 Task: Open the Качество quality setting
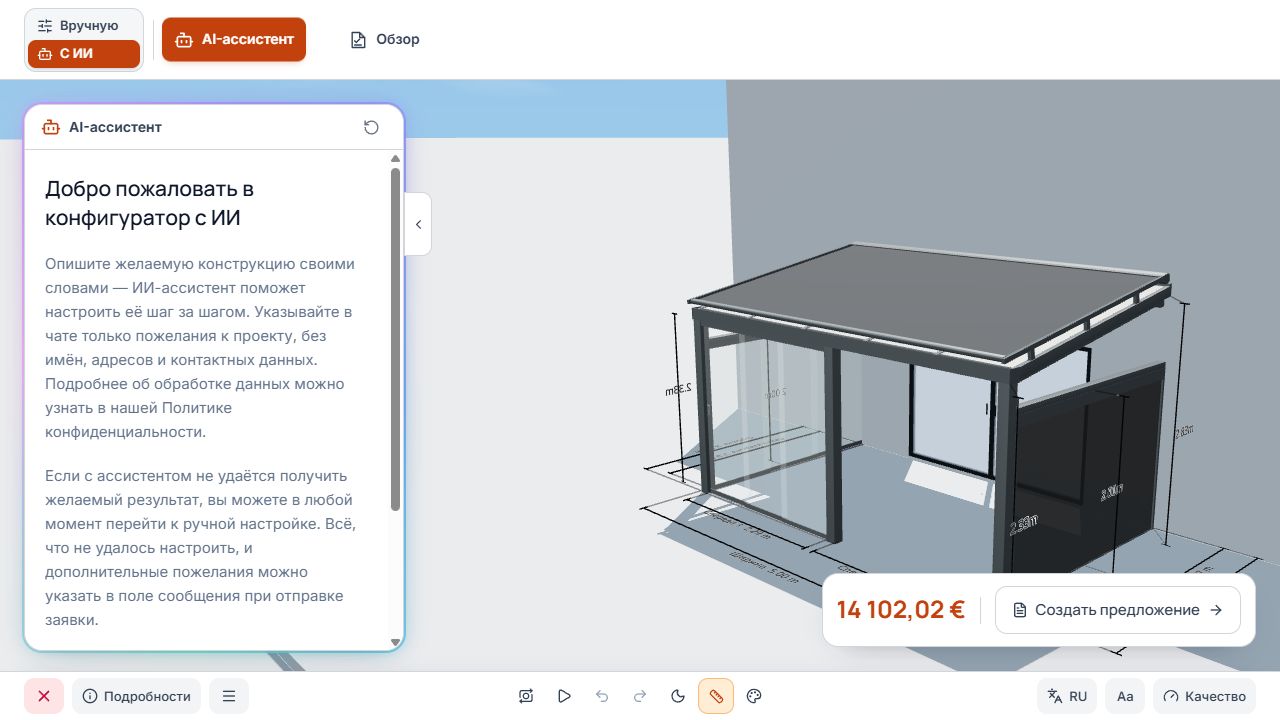tap(1204, 696)
